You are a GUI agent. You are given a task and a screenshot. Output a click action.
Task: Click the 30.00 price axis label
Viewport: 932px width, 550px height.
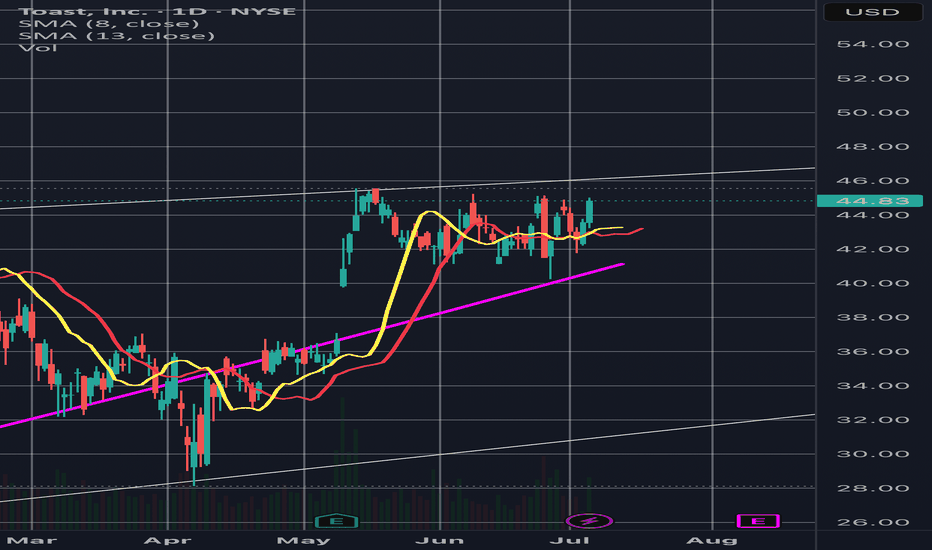[x=873, y=454]
